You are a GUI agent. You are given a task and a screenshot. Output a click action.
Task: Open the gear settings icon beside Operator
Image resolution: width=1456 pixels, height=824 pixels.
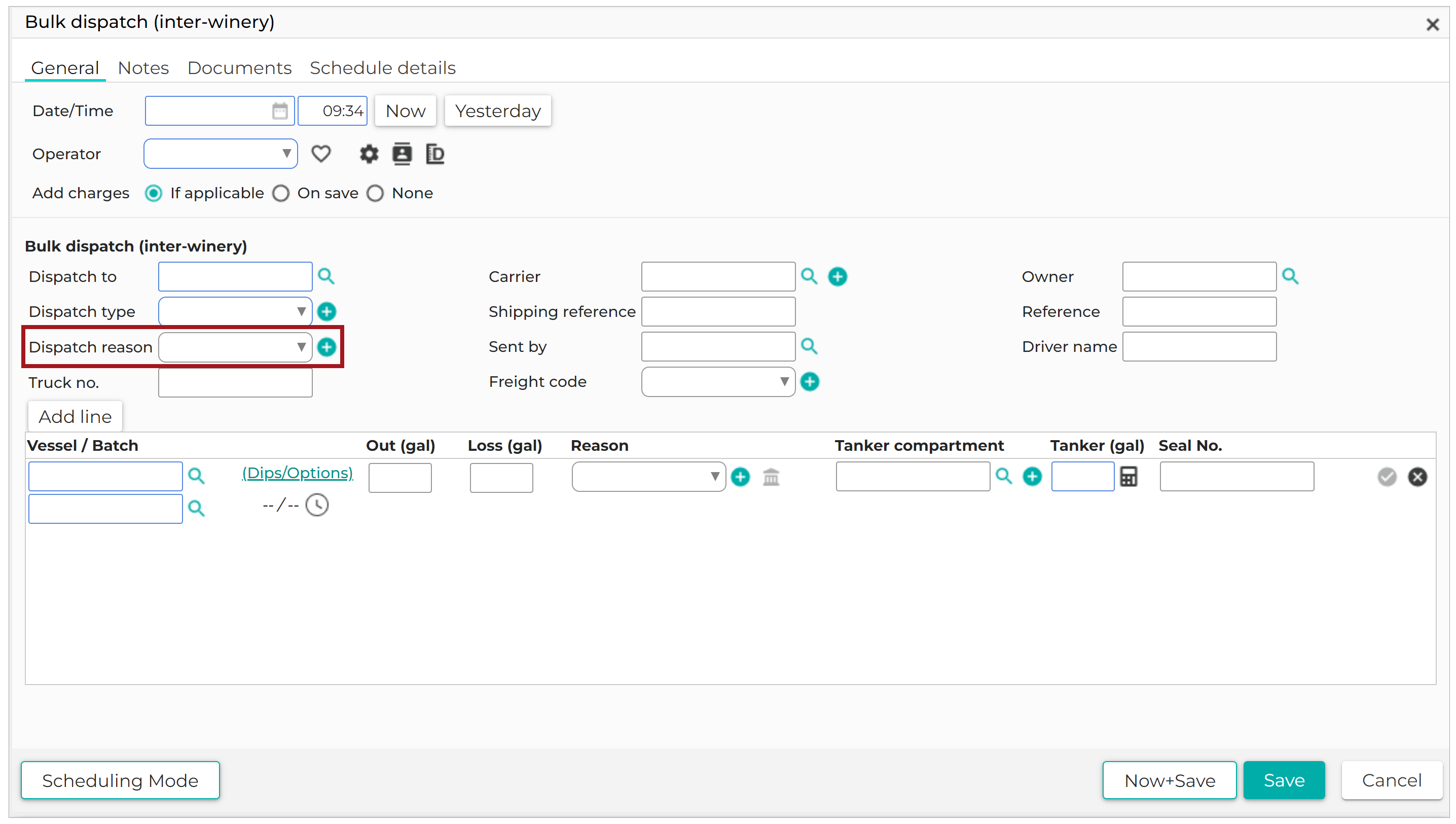(x=369, y=154)
